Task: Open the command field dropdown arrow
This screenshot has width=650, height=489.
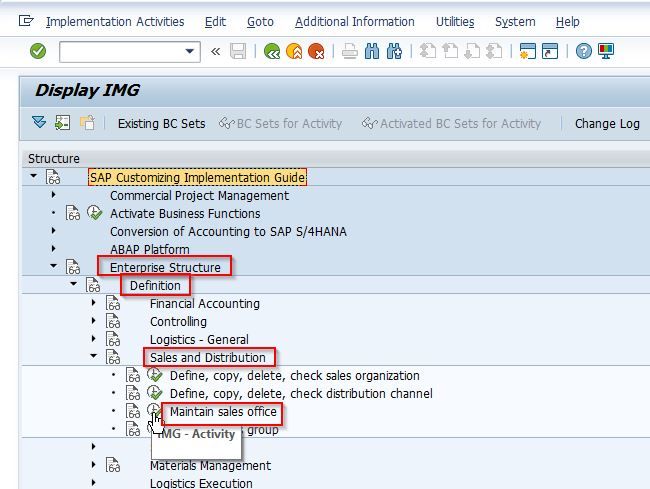Action: [189, 51]
